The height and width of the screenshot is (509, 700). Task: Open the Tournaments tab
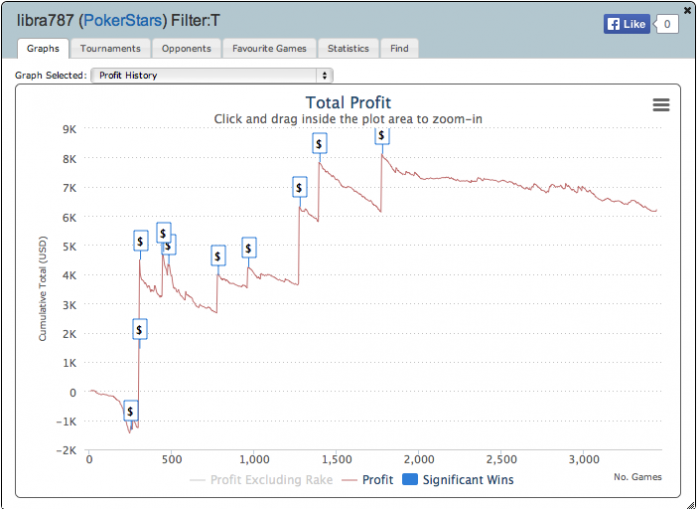point(110,48)
